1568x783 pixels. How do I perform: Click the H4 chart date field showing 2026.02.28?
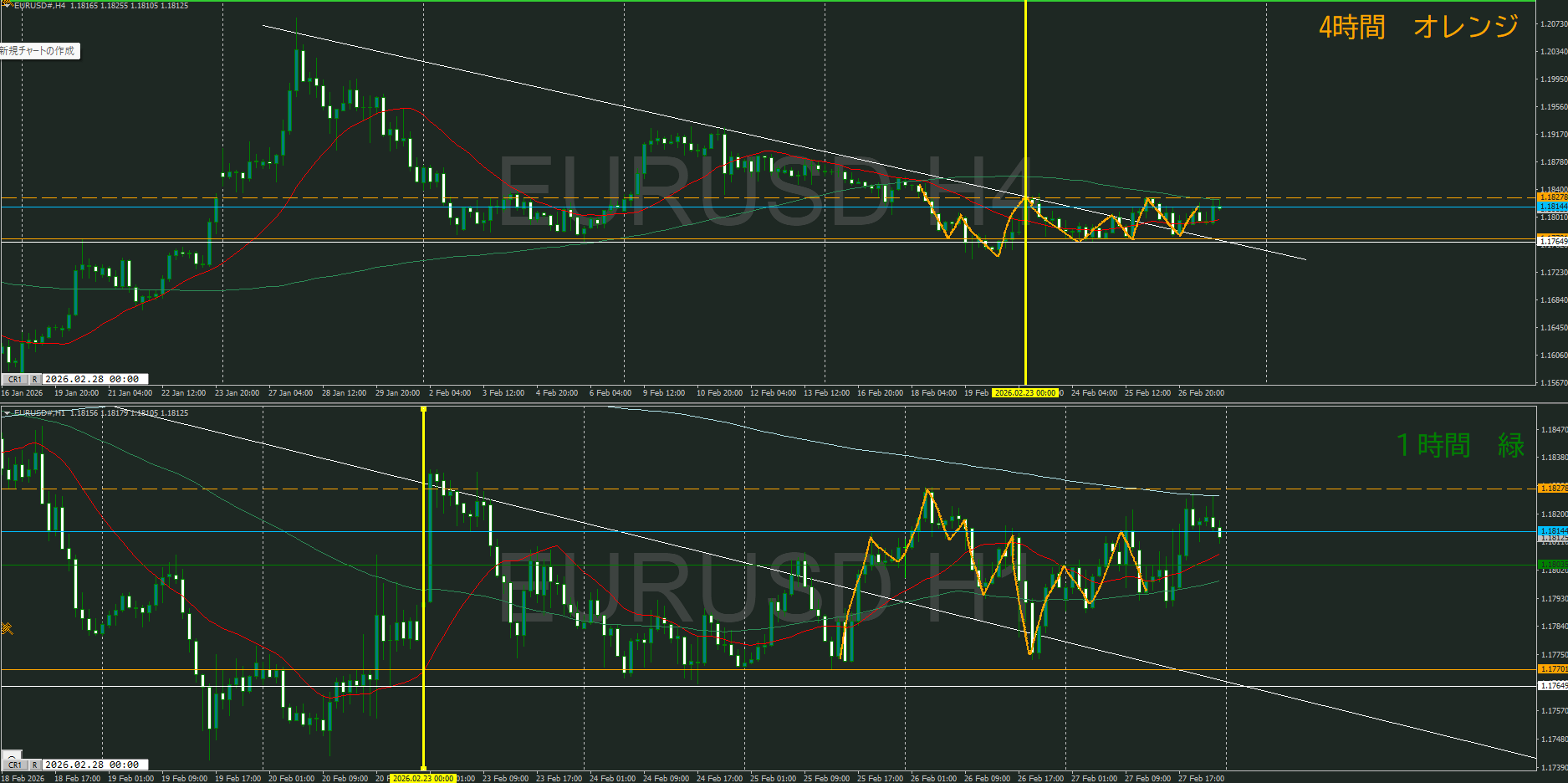[93, 379]
